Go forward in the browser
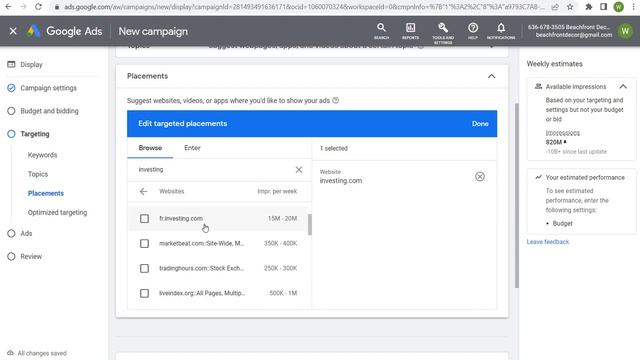The width and height of the screenshot is (640, 360). click(23, 7)
